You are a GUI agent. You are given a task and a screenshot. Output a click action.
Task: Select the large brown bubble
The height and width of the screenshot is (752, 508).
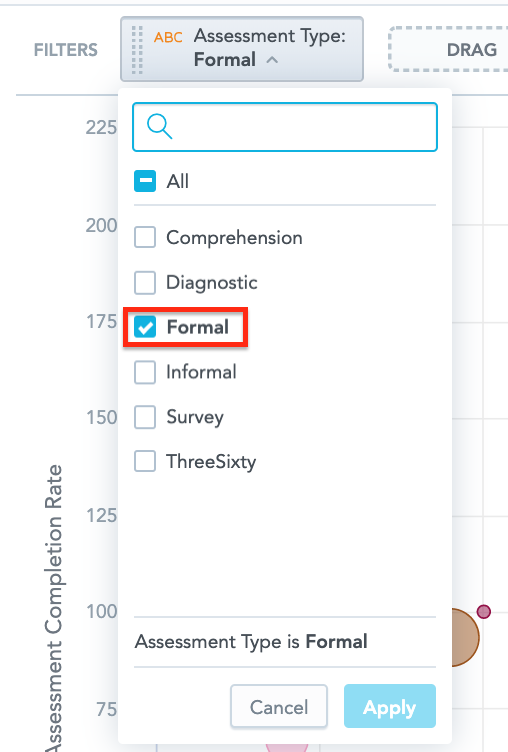465,637
